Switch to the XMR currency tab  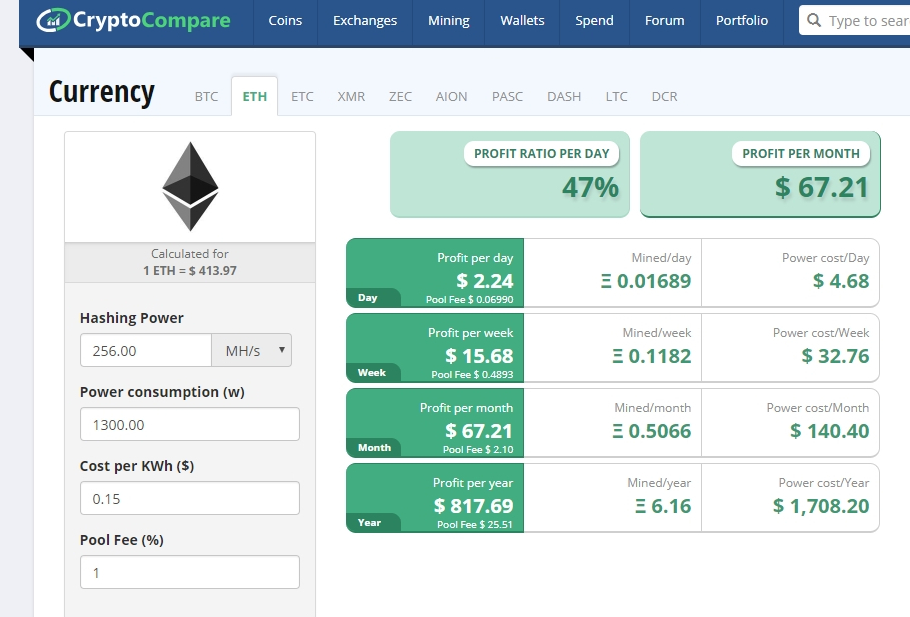(351, 96)
